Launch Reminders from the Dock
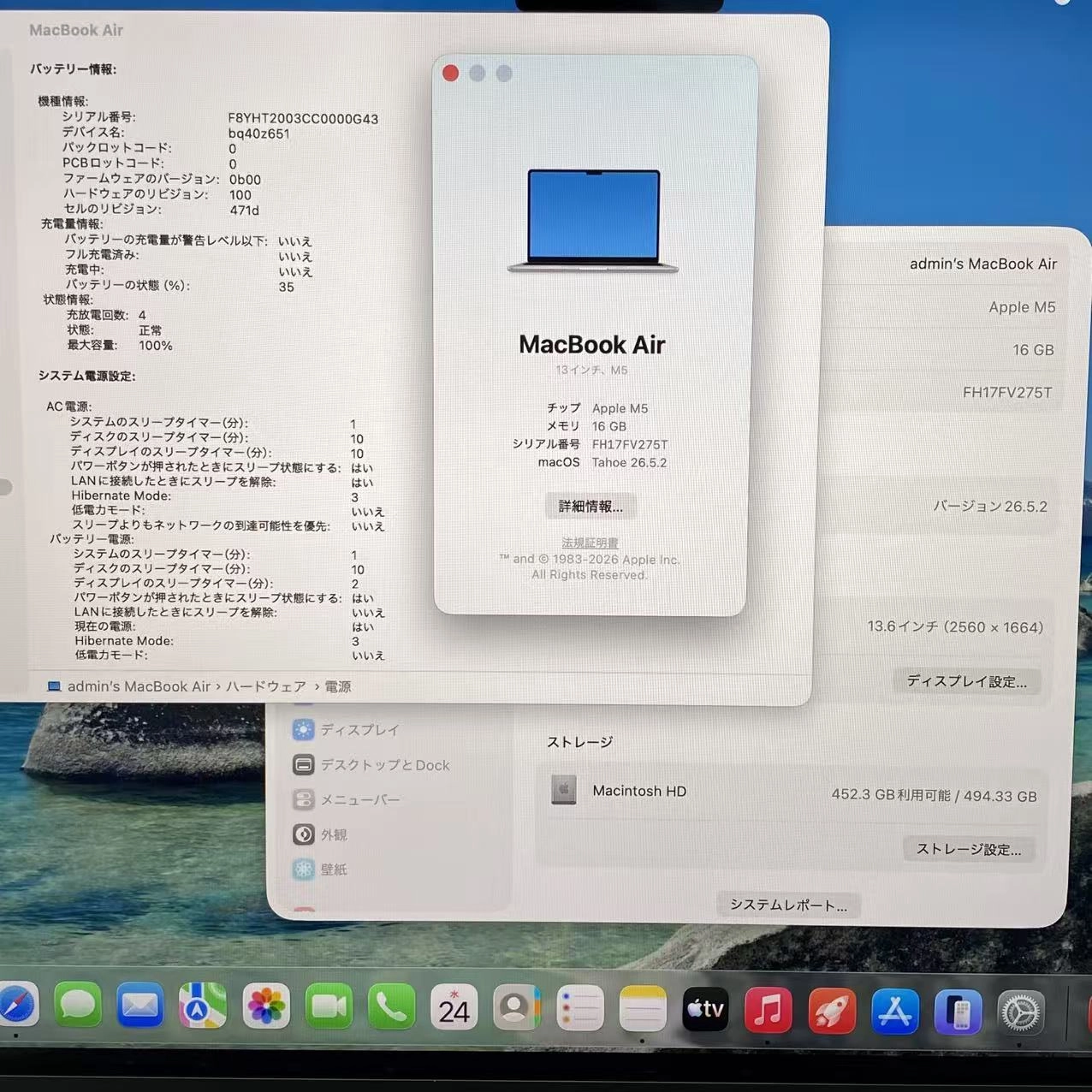Image resolution: width=1092 pixels, height=1092 pixels. 579,1009
